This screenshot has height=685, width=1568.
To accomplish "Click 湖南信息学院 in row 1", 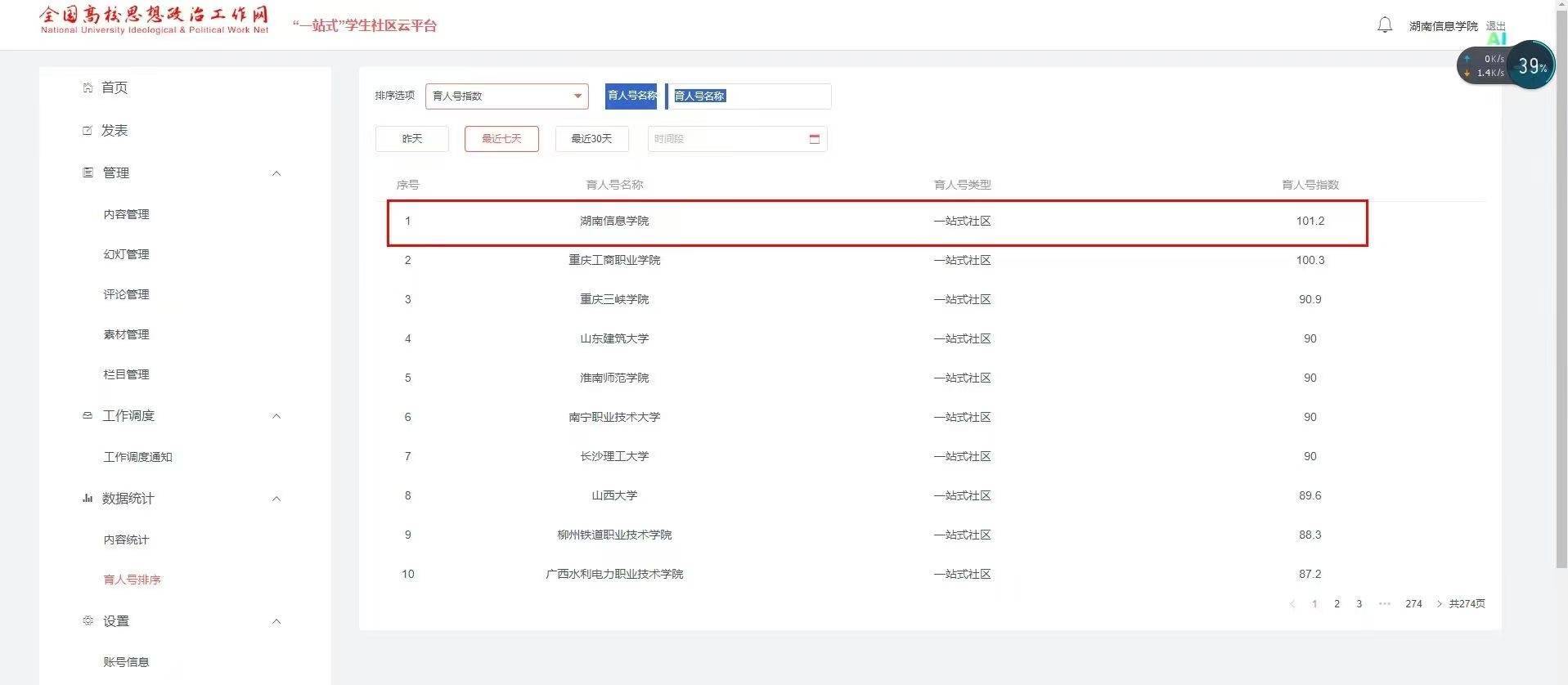I will [x=614, y=221].
